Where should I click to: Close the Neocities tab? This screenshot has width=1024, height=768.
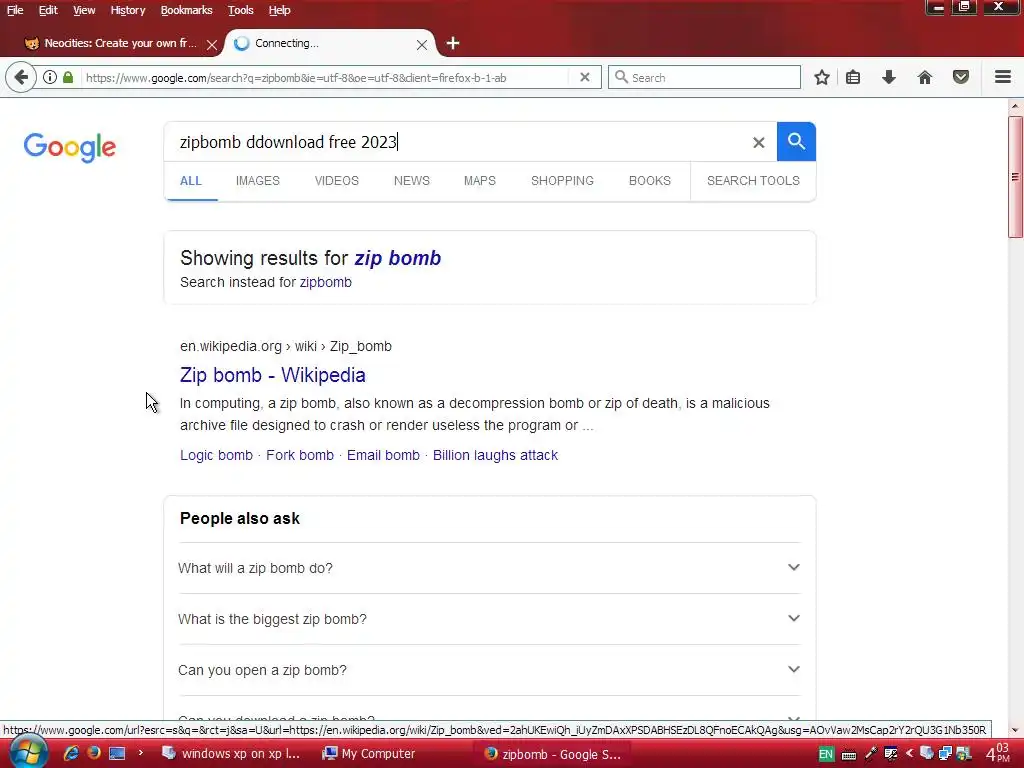[x=212, y=44]
